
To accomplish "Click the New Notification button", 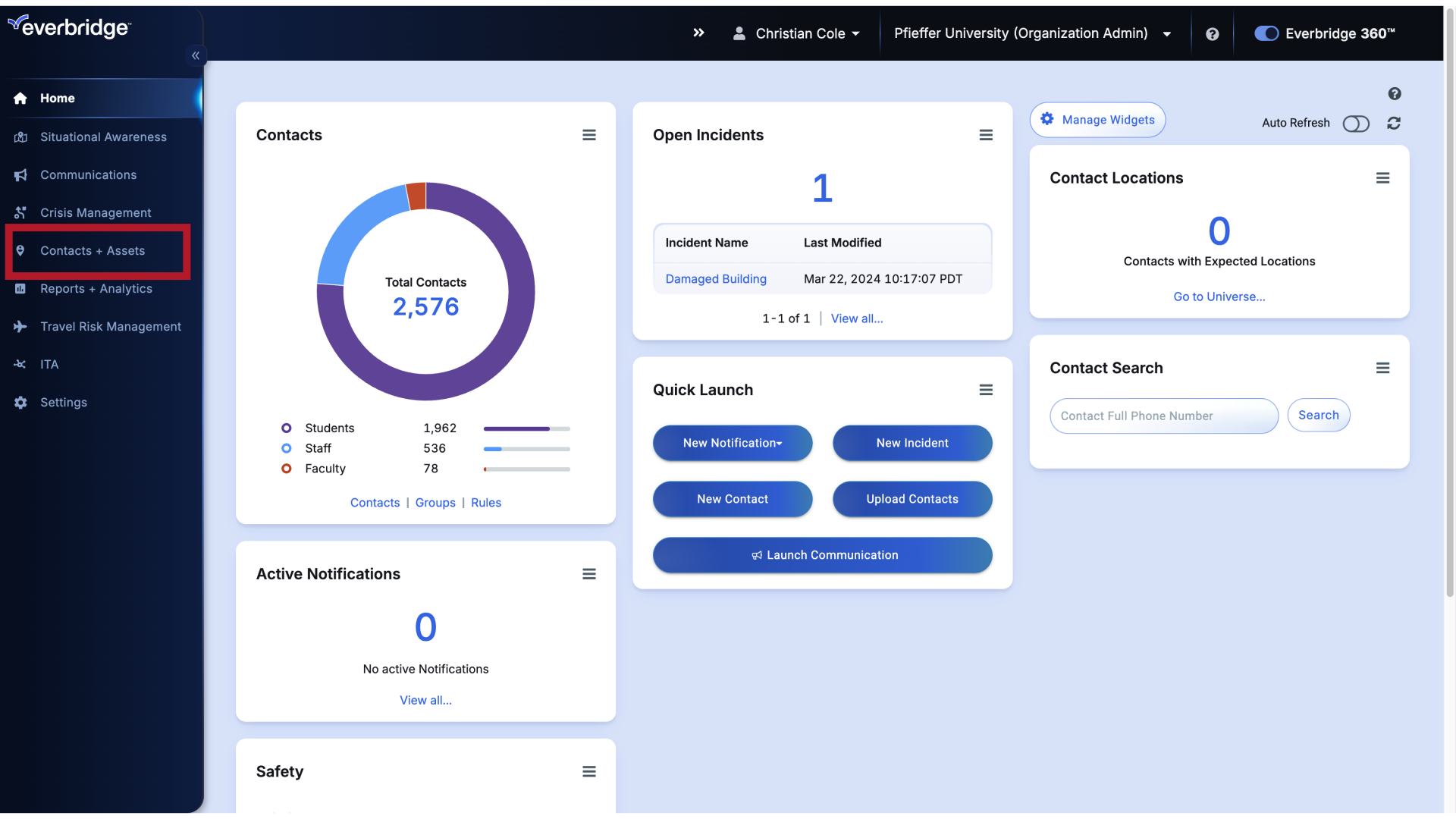I will pos(732,443).
